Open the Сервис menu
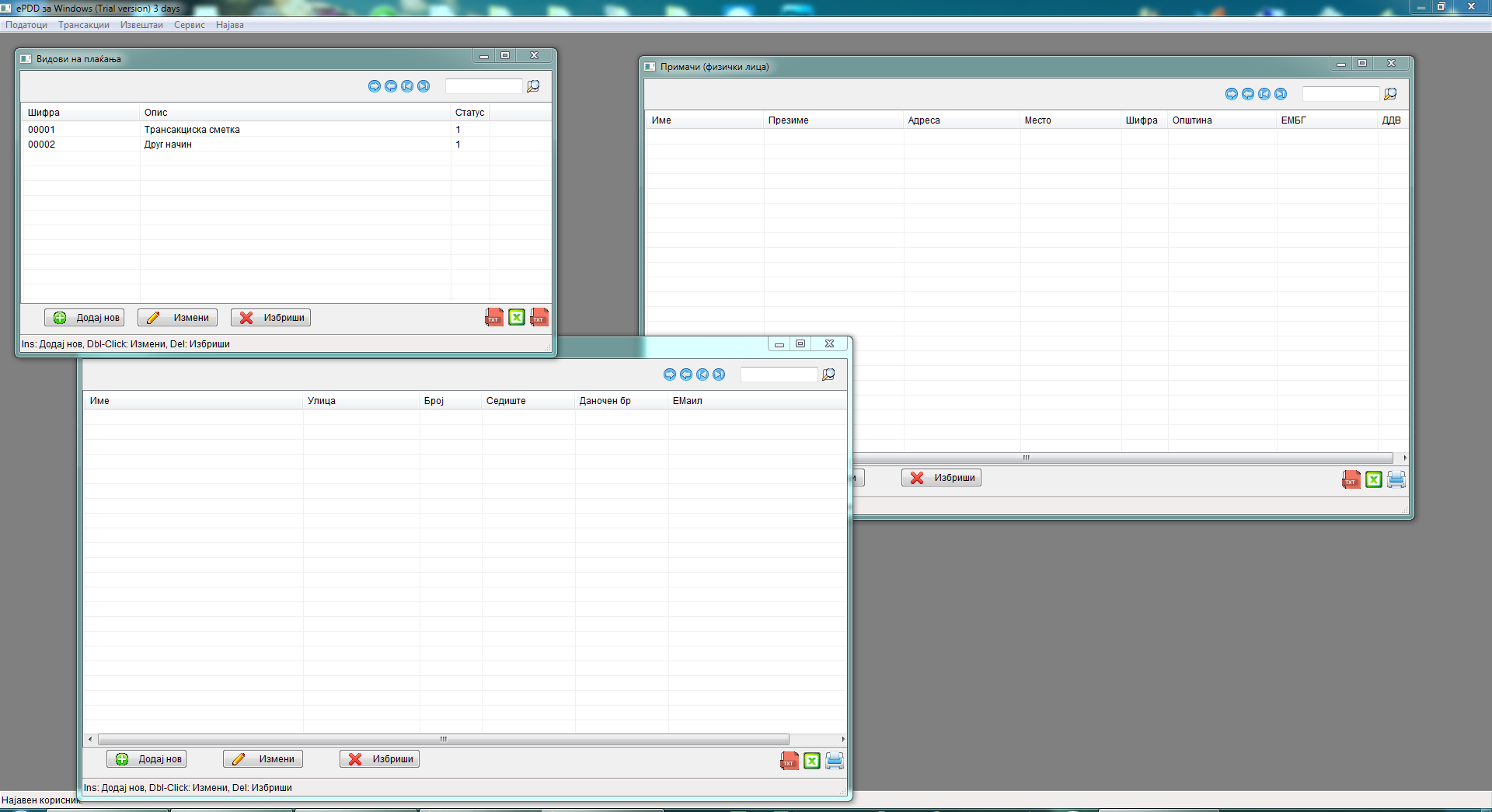Image resolution: width=1492 pixels, height=812 pixels. (x=189, y=25)
